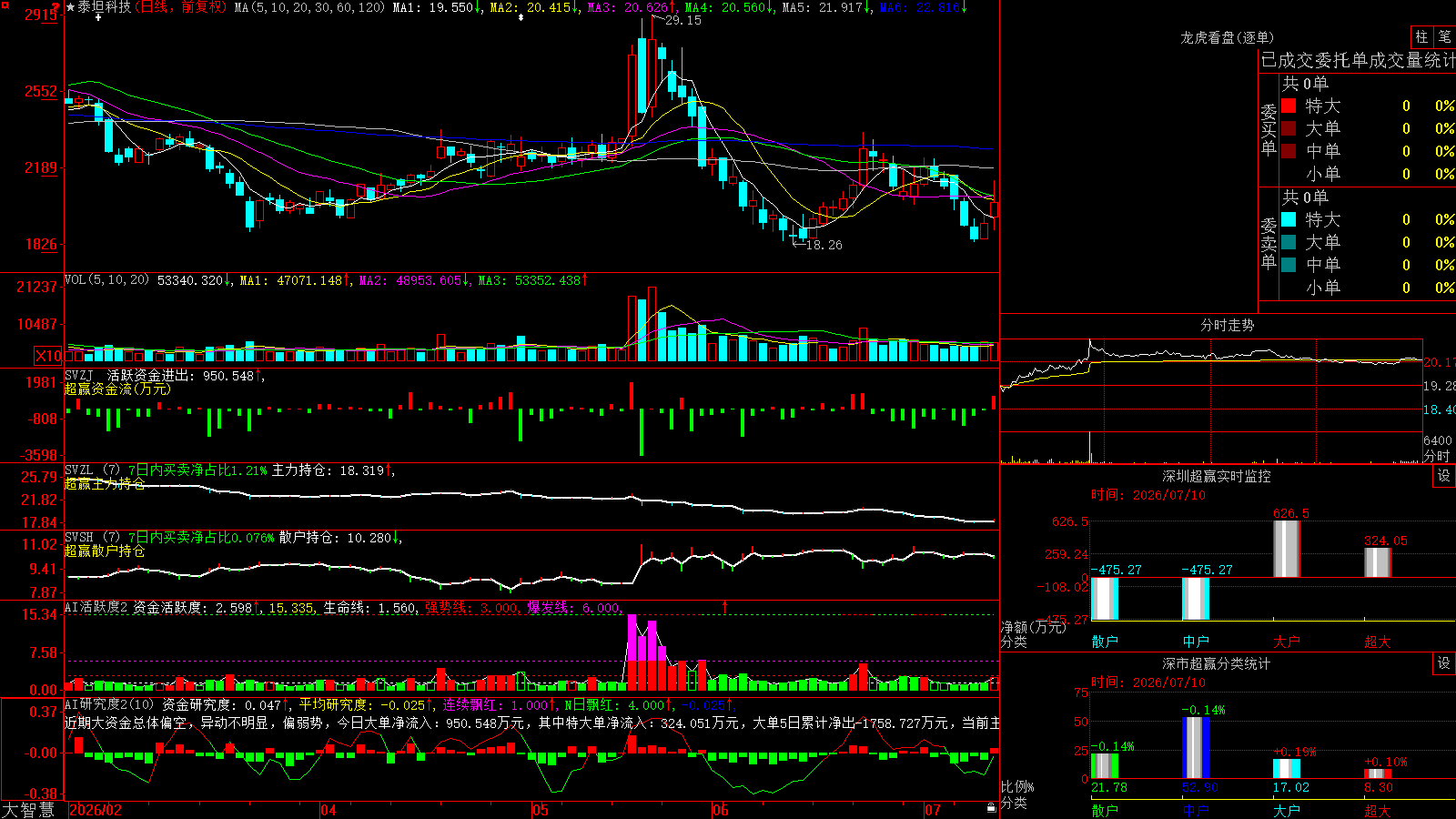Click the SVSH (7) indicator name

(x=92, y=537)
